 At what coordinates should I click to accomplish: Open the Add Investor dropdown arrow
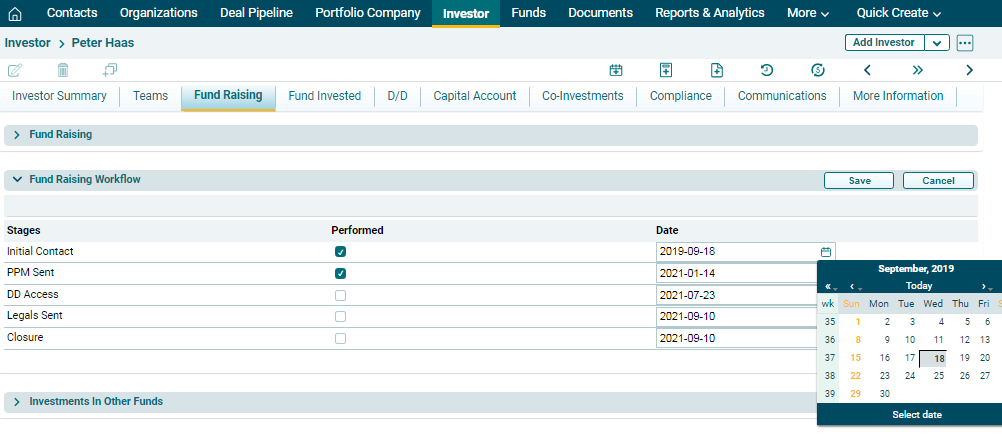click(937, 43)
